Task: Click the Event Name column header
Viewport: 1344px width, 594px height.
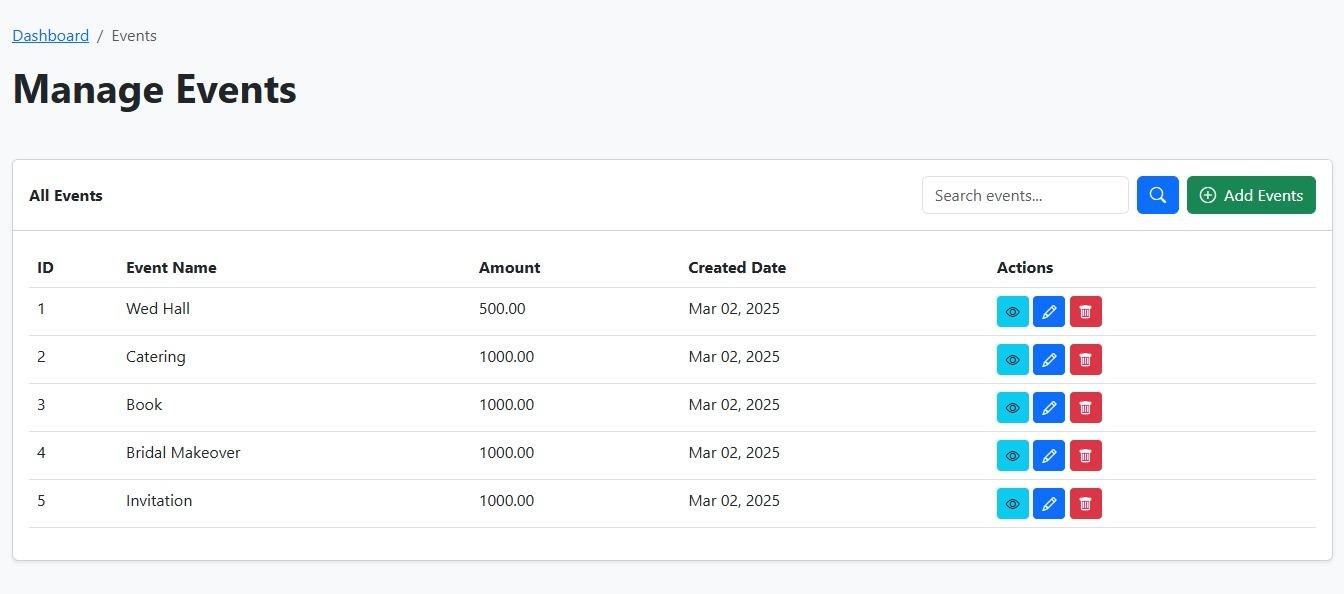Action: point(171,268)
